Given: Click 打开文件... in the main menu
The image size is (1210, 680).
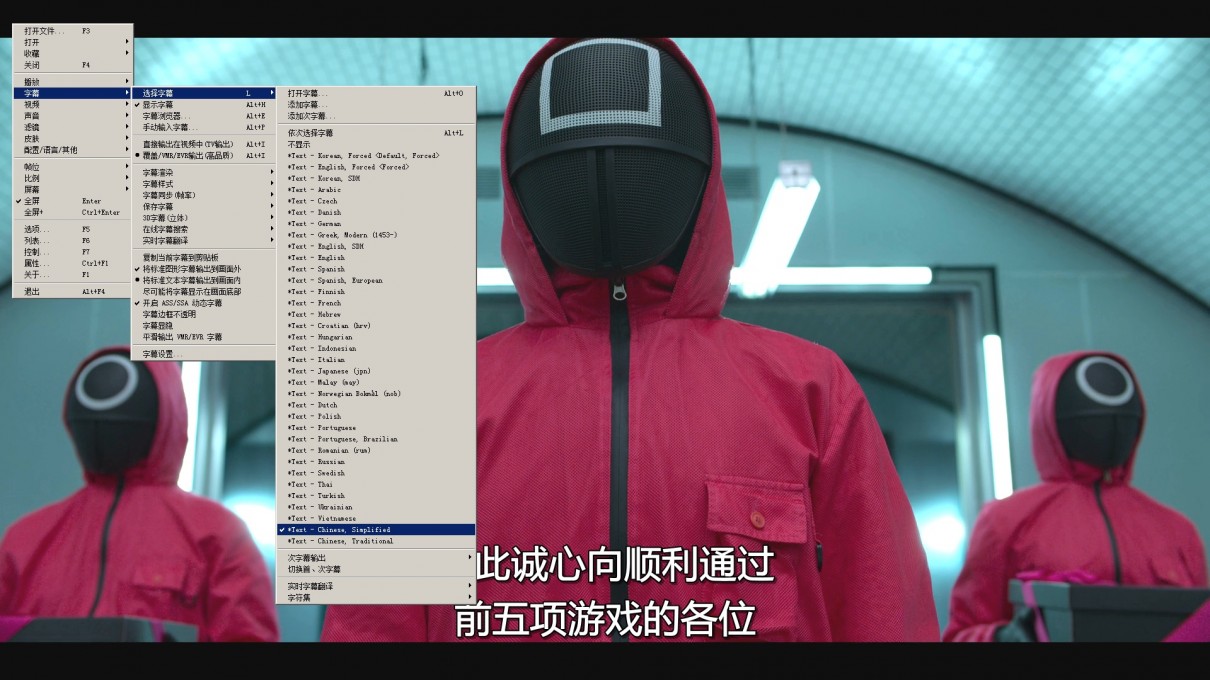Looking at the screenshot, I should pyautogui.click(x=73, y=31).
